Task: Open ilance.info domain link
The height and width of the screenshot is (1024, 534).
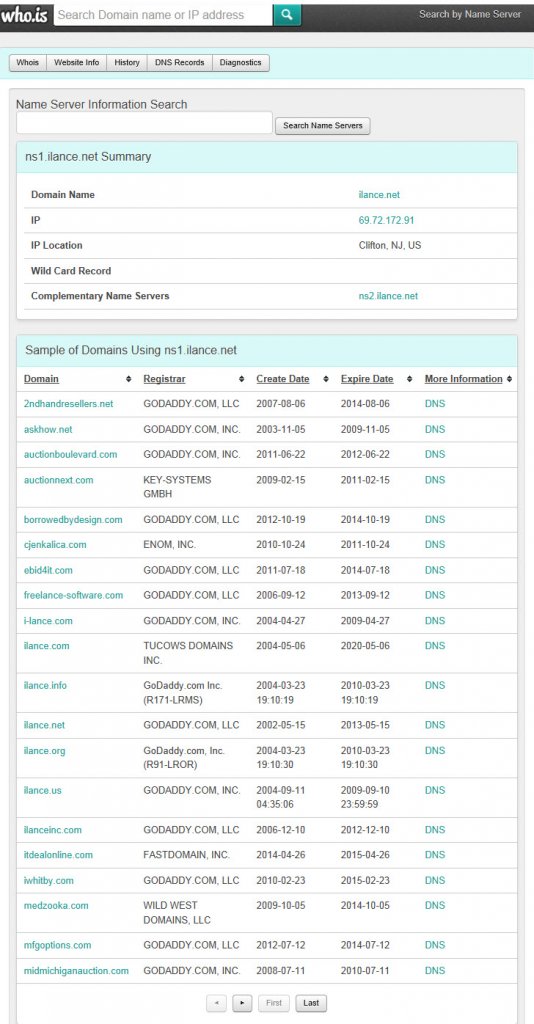Action: [45, 685]
